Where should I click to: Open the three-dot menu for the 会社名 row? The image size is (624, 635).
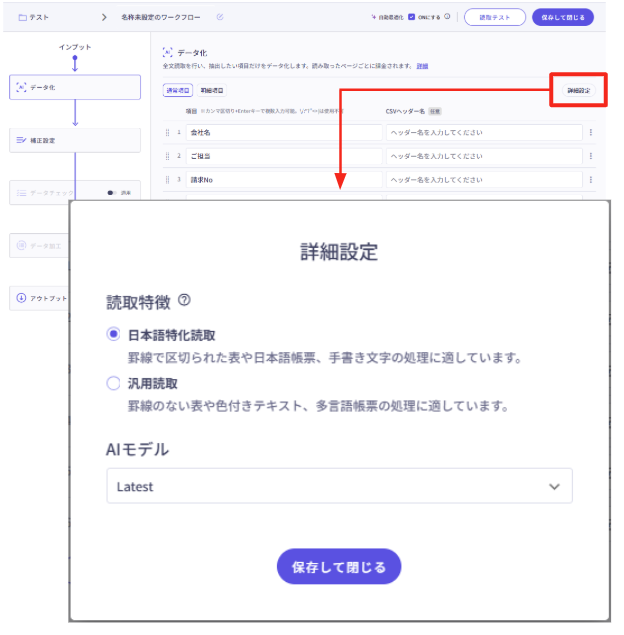click(x=590, y=132)
